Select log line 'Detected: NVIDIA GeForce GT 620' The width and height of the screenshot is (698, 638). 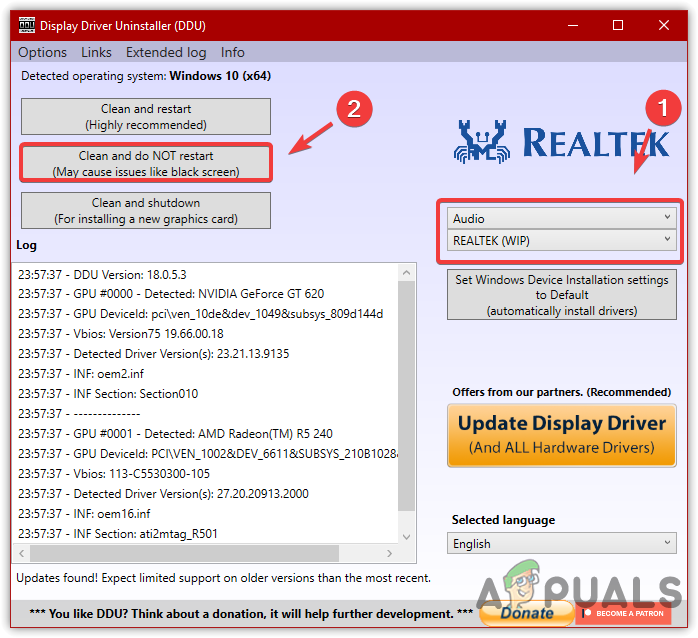click(171, 294)
